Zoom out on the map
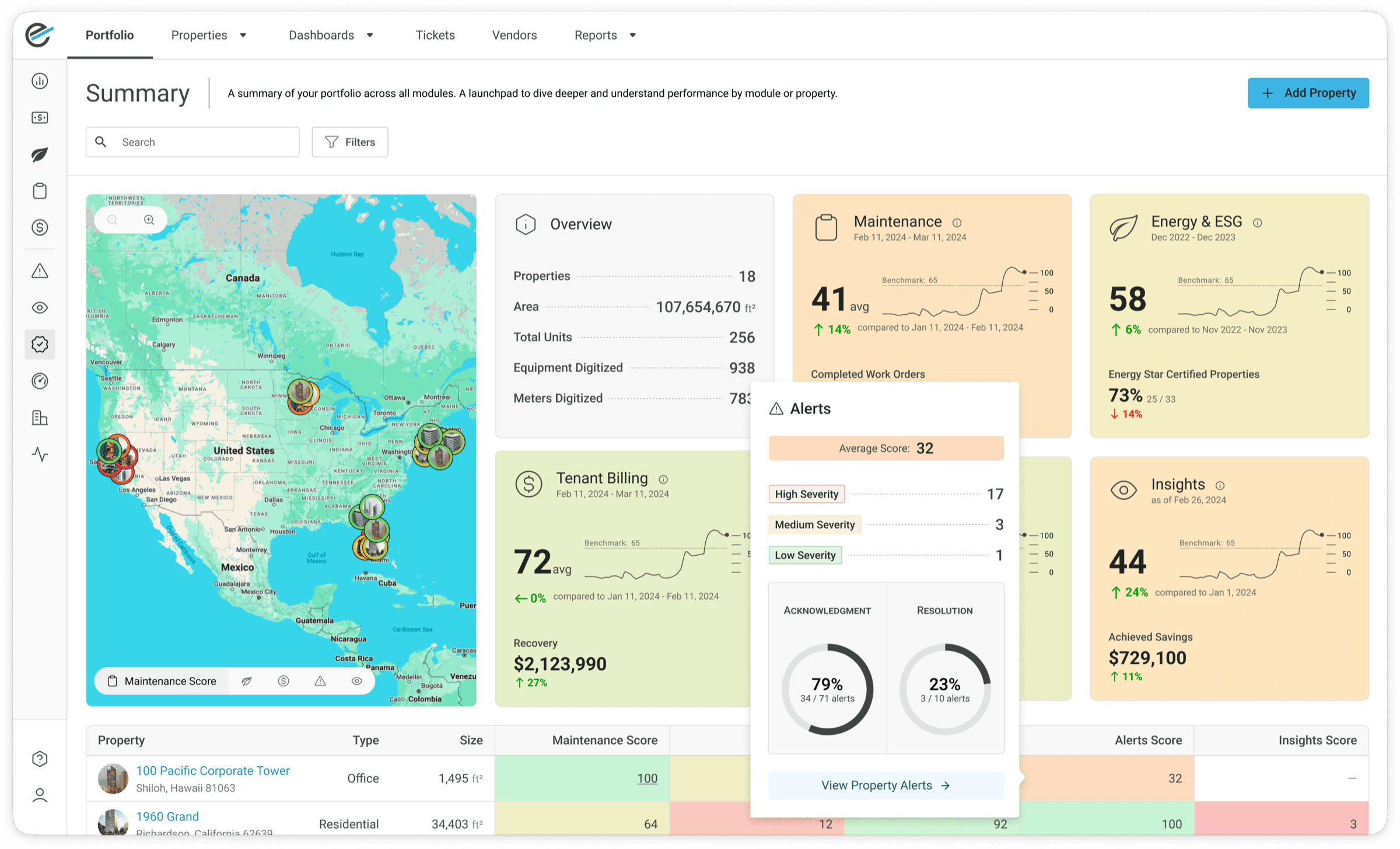The width and height of the screenshot is (1400, 849). (x=113, y=220)
